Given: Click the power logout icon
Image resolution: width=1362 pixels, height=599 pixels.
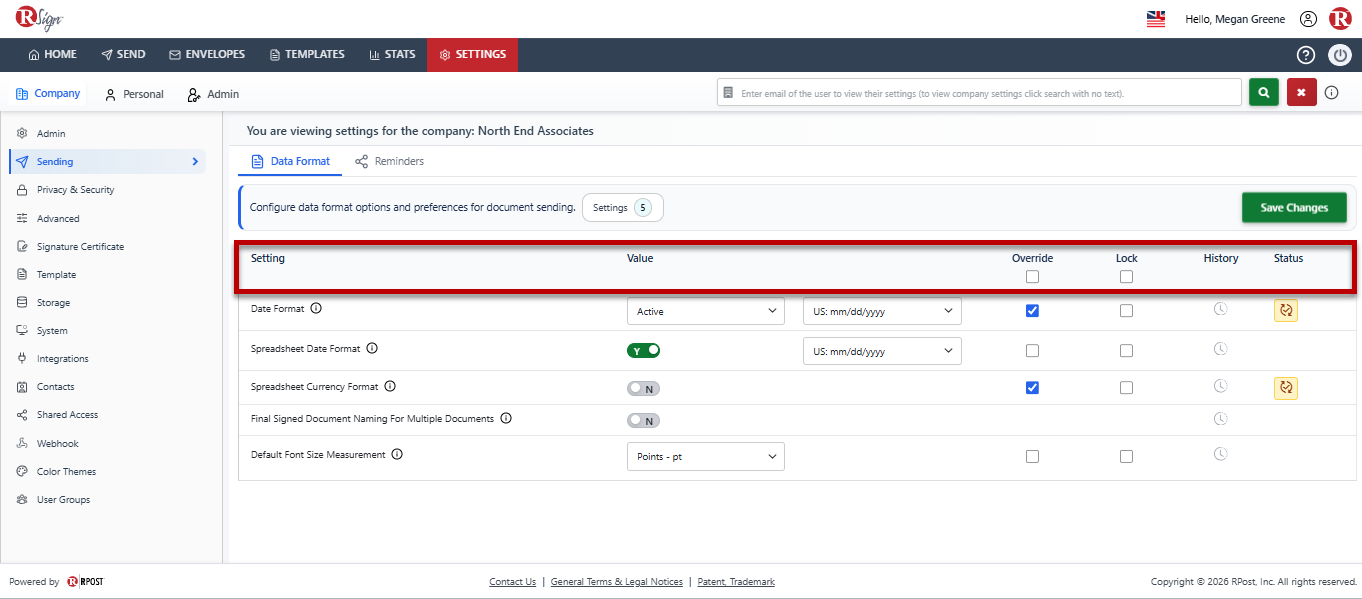Looking at the screenshot, I should click(x=1339, y=55).
